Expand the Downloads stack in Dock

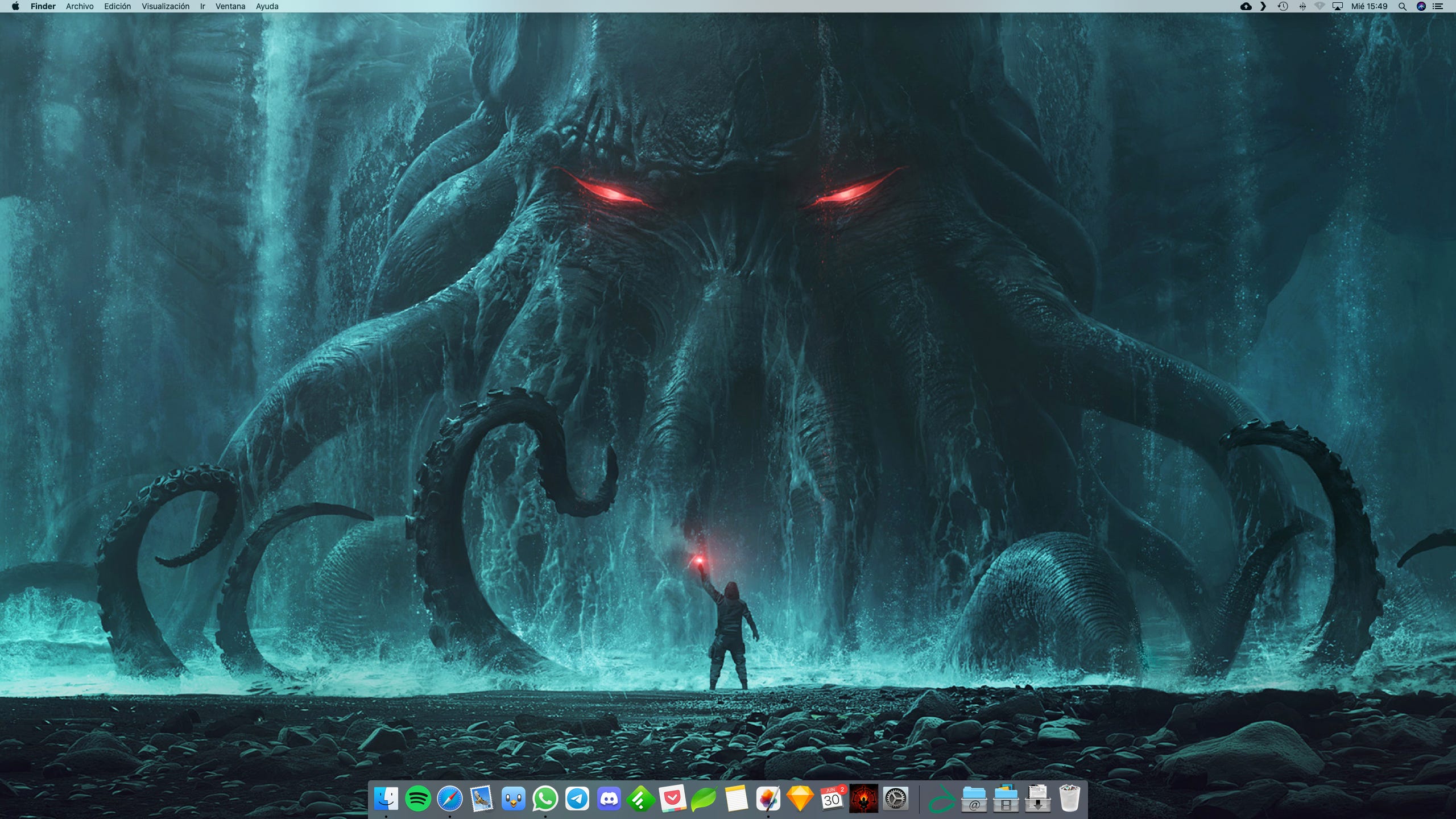pos(1037,799)
